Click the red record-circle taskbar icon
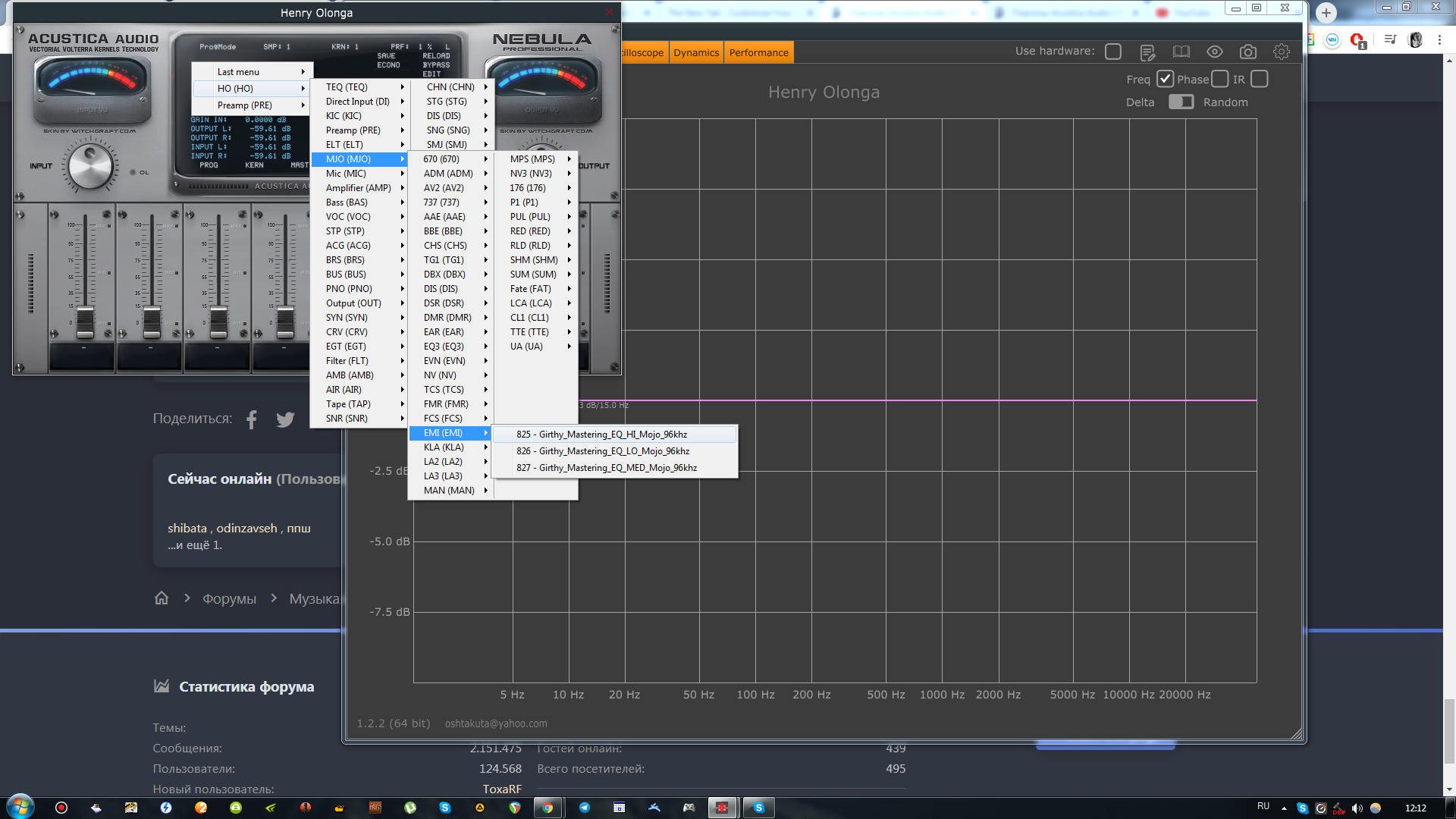1456x819 pixels. pos(61,808)
